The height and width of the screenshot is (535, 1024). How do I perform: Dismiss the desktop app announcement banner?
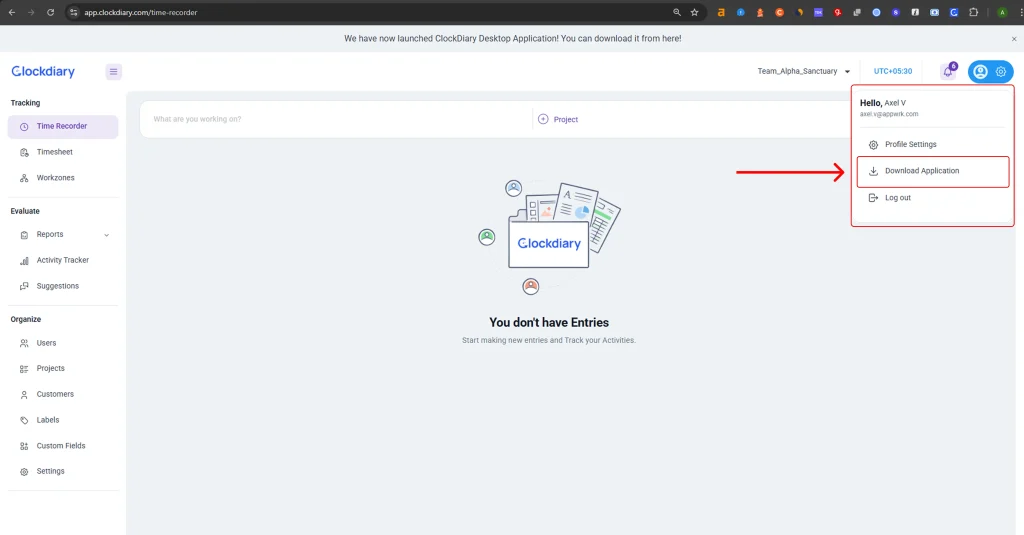[1014, 39]
